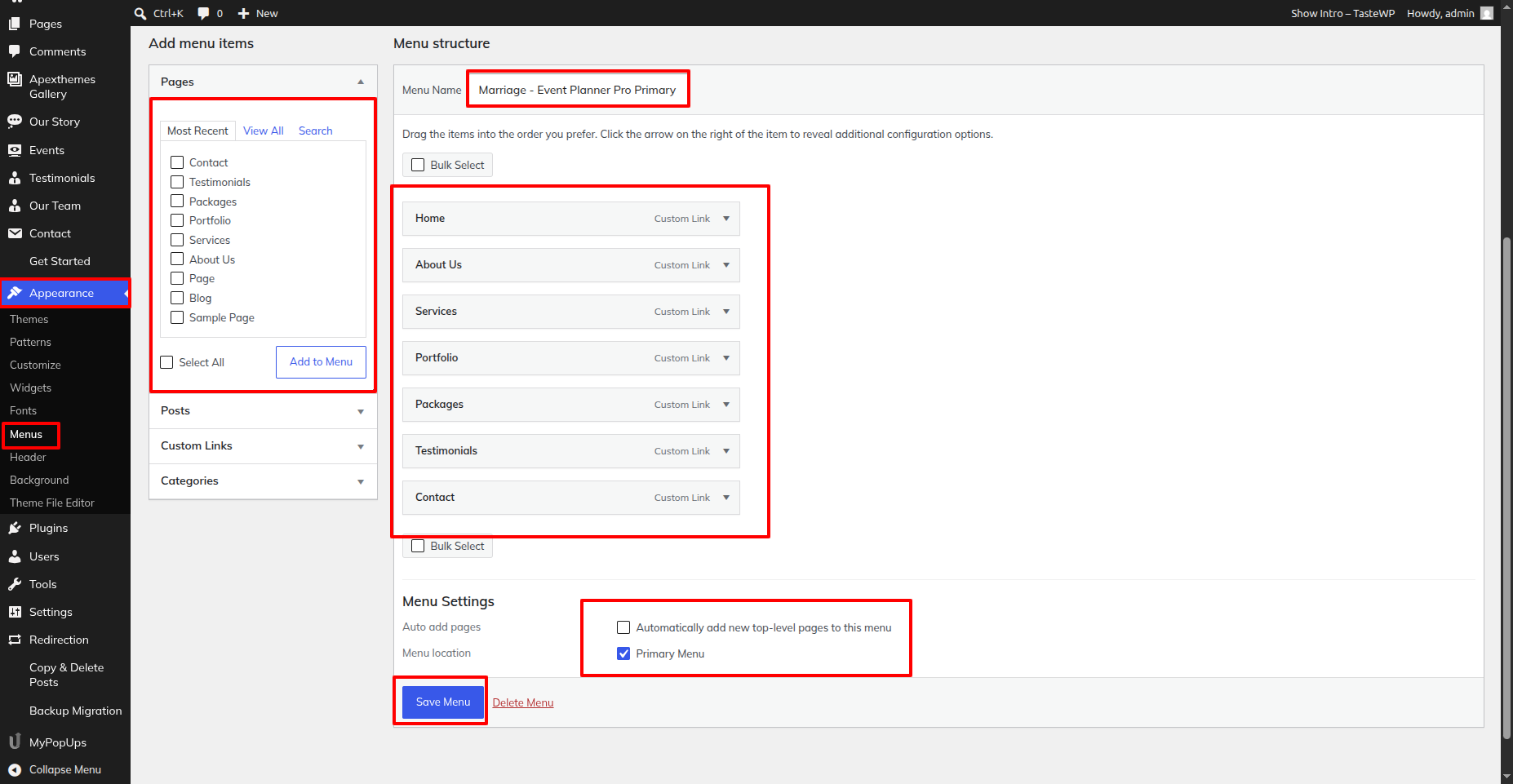Uncheck the Primary Menu location checkbox

(x=623, y=653)
